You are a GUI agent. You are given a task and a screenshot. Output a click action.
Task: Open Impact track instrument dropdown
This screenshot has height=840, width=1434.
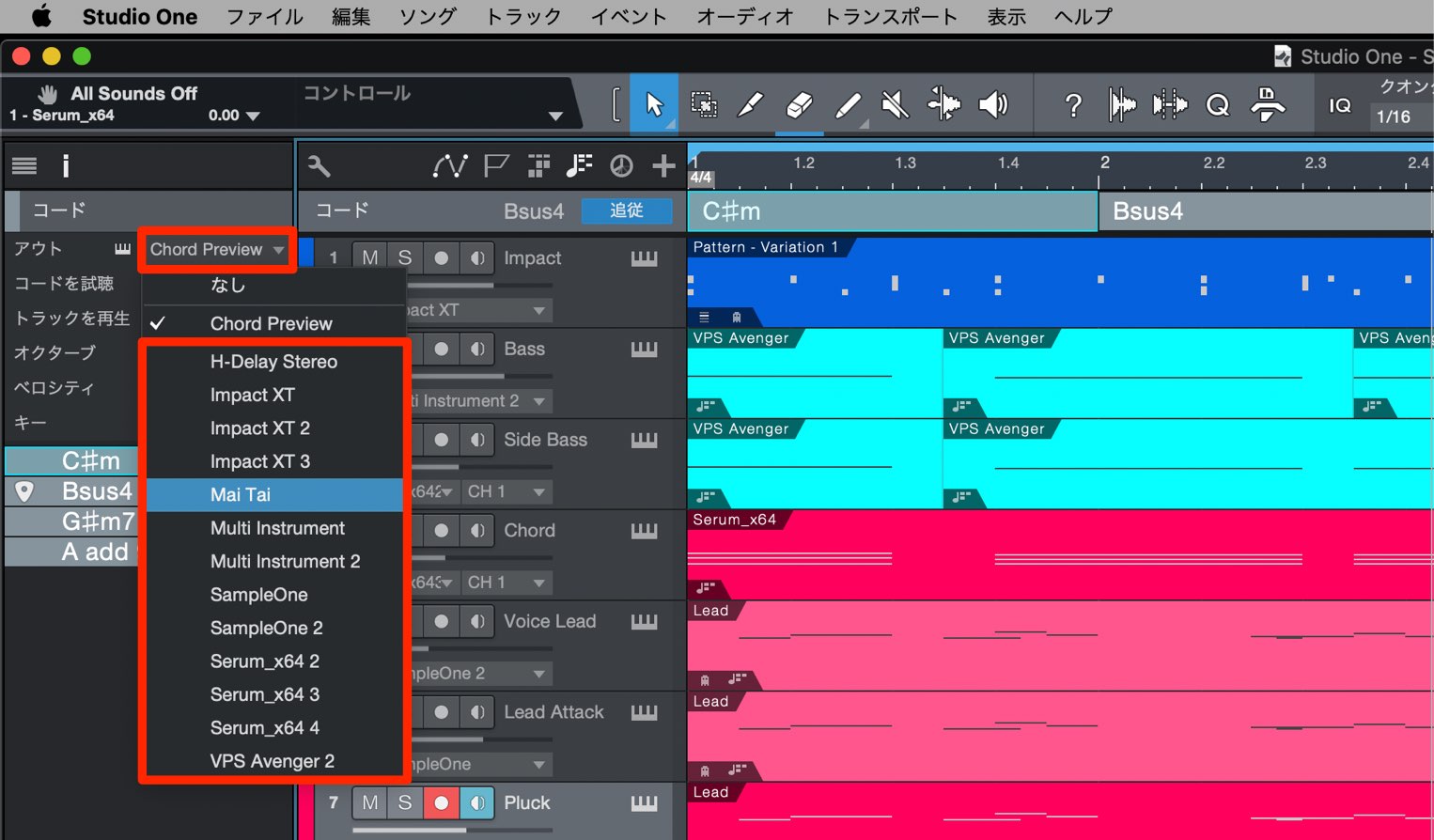[x=538, y=310]
